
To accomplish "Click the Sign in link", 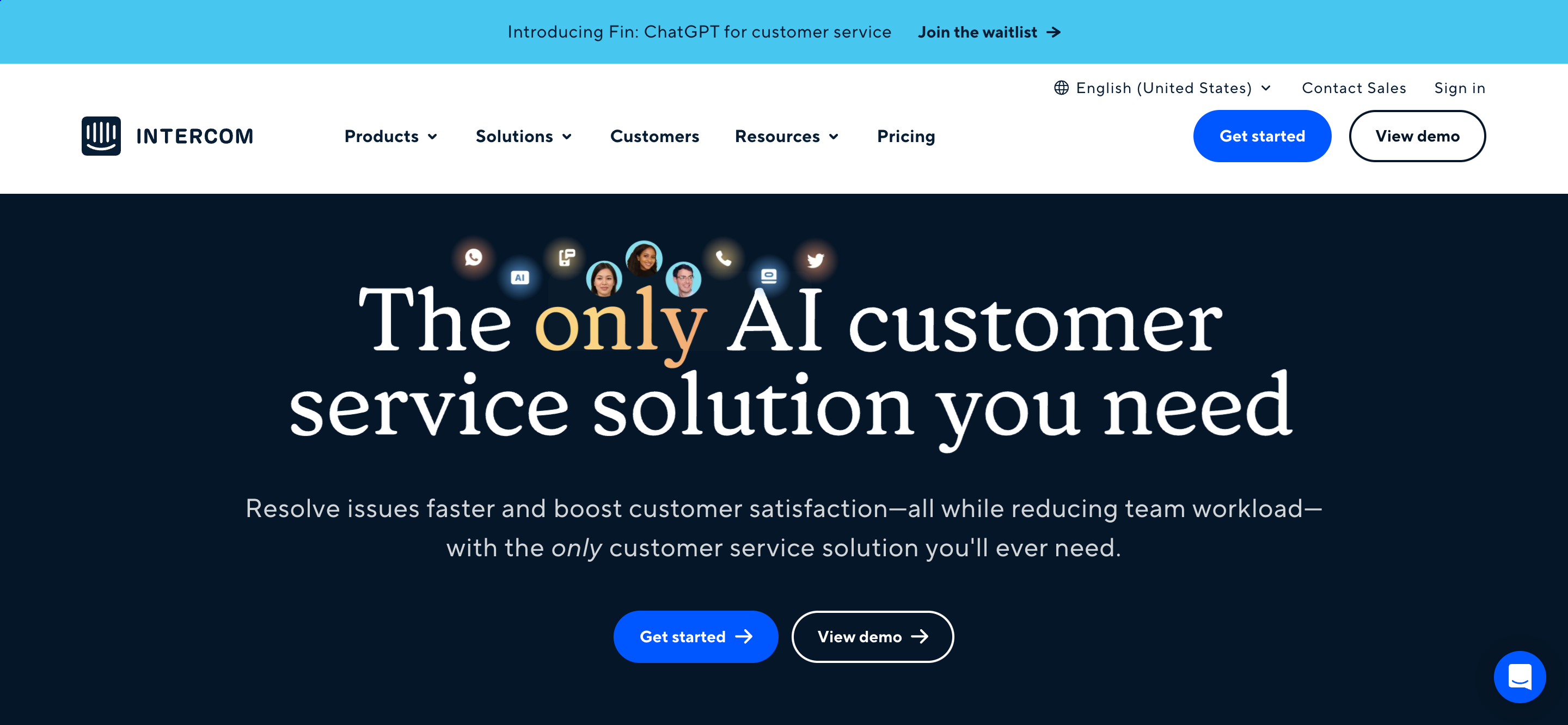I will pyautogui.click(x=1459, y=88).
